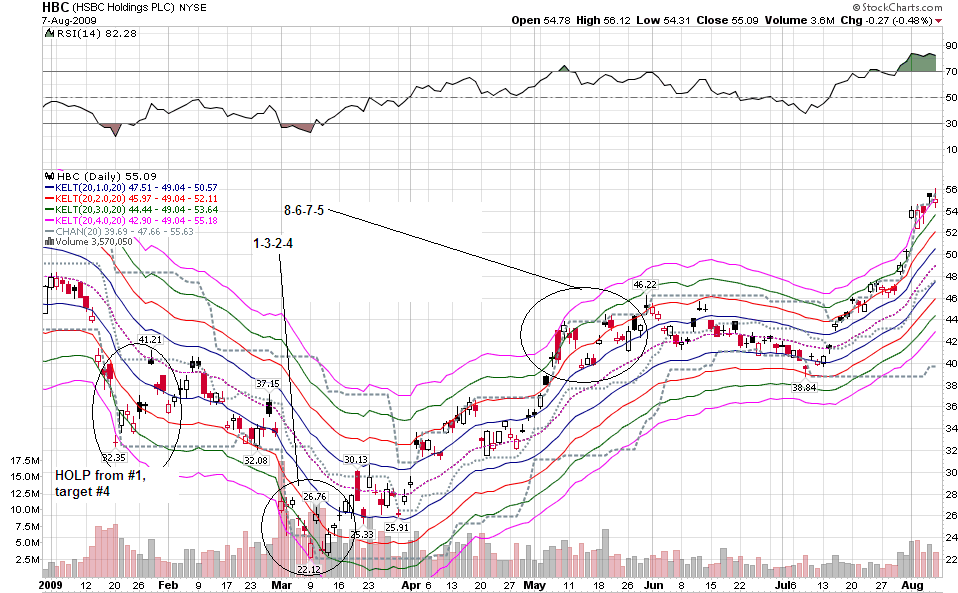Click the RSI axis level 90
The width and height of the screenshot is (958, 593).
click(x=951, y=46)
